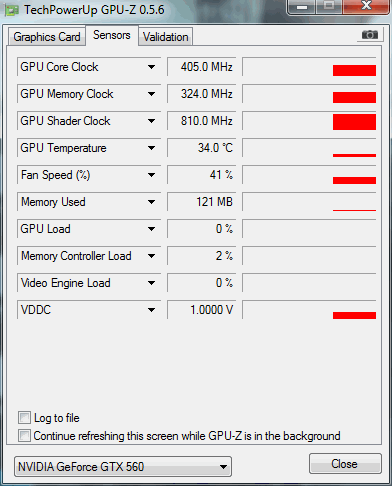Click the GPU-Z app icon in title bar
The height and width of the screenshot is (486, 392).
coord(12,10)
